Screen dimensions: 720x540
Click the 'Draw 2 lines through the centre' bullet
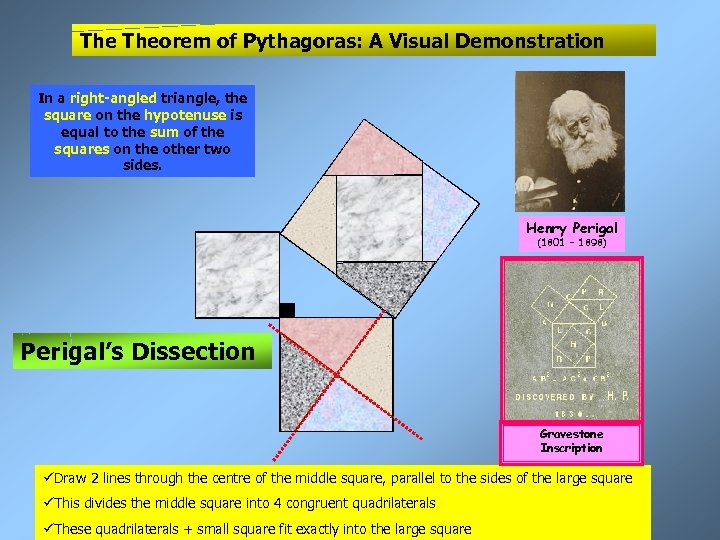coord(338,478)
